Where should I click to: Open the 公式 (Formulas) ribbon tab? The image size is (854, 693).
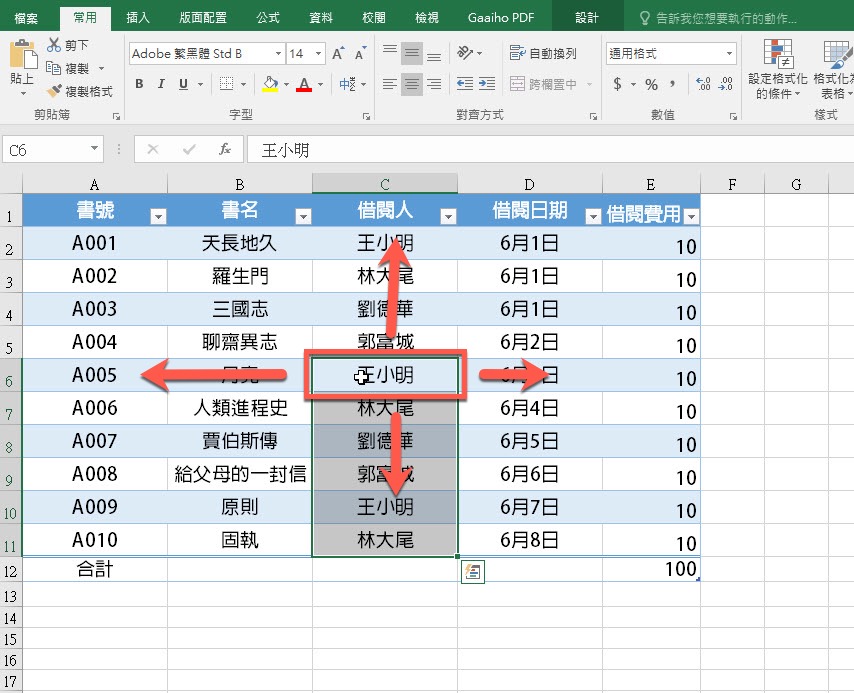coord(267,18)
